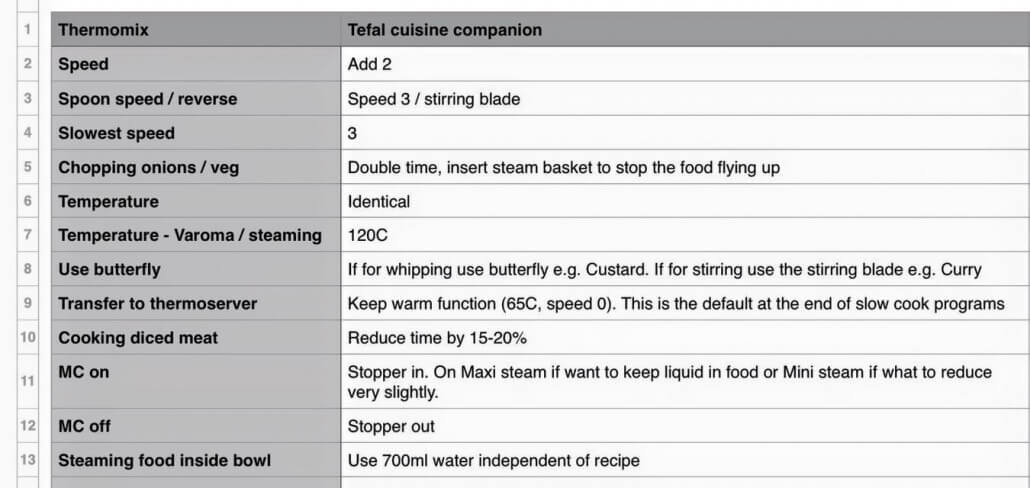
Task: Select row header number 1
Action: click(x=27, y=30)
